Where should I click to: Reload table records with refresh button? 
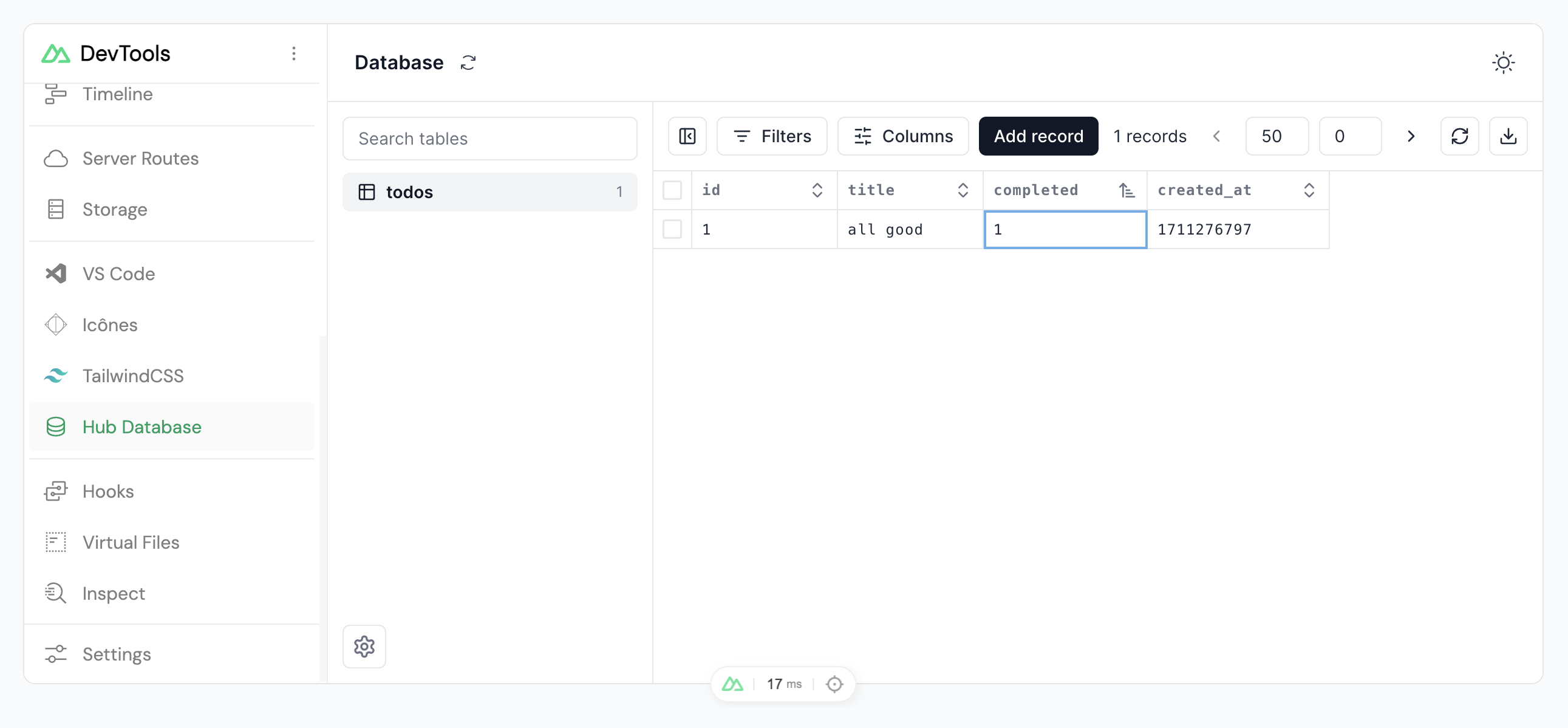pos(1459,136)
